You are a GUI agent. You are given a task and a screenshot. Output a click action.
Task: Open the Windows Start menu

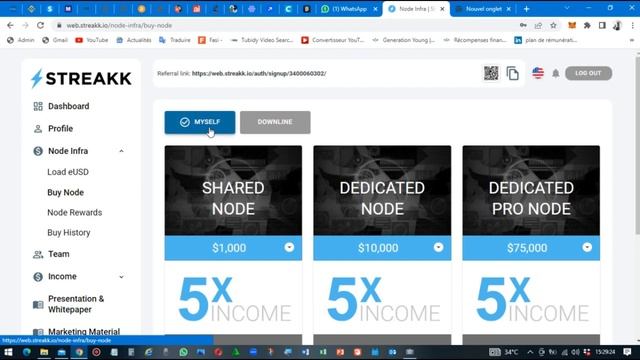pyautogui.click(x=8, y=352)
